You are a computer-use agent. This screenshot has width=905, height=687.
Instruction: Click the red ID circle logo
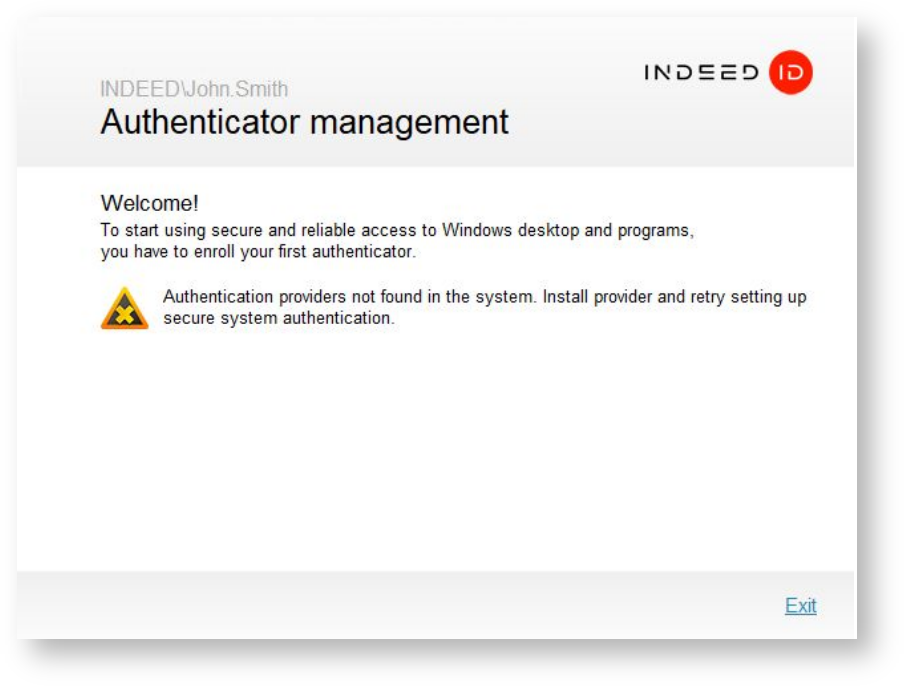[790, 73]
